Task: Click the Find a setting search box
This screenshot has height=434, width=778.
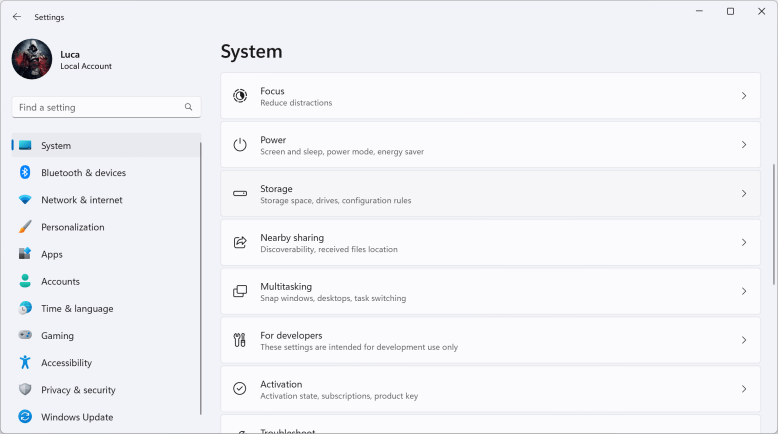Action: (98, 107)
